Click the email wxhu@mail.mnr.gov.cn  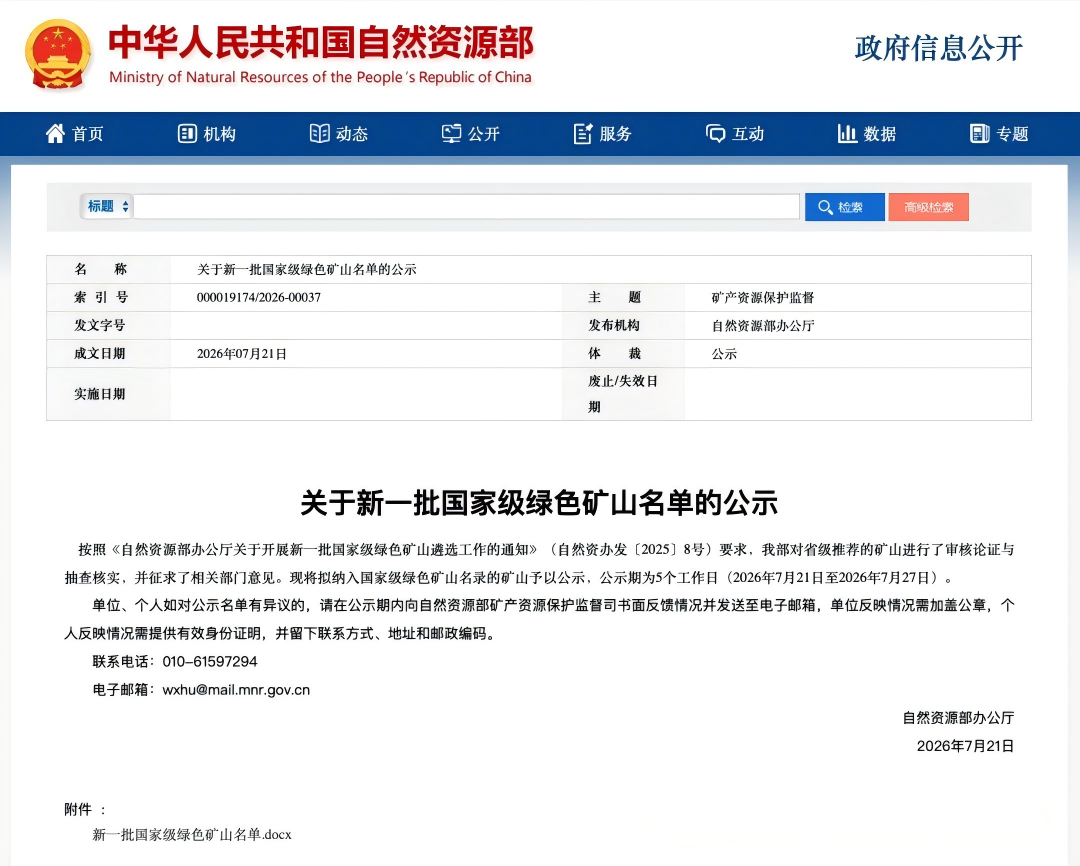click(236, 690)
